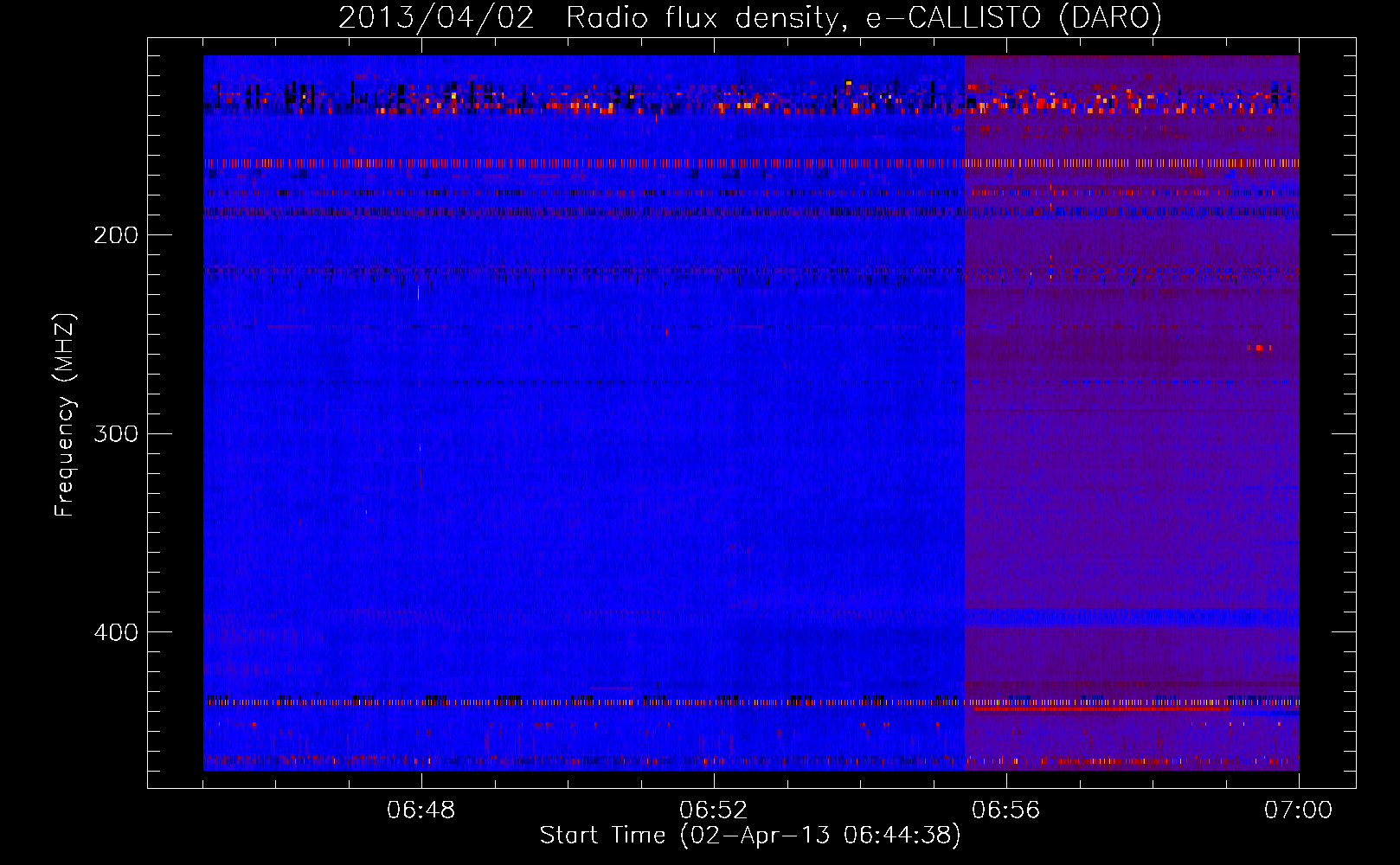This screenshot has height=865, width=1400.
Task: Click the small red burst spot near 260 MHz
Action: coord(1259,348)
